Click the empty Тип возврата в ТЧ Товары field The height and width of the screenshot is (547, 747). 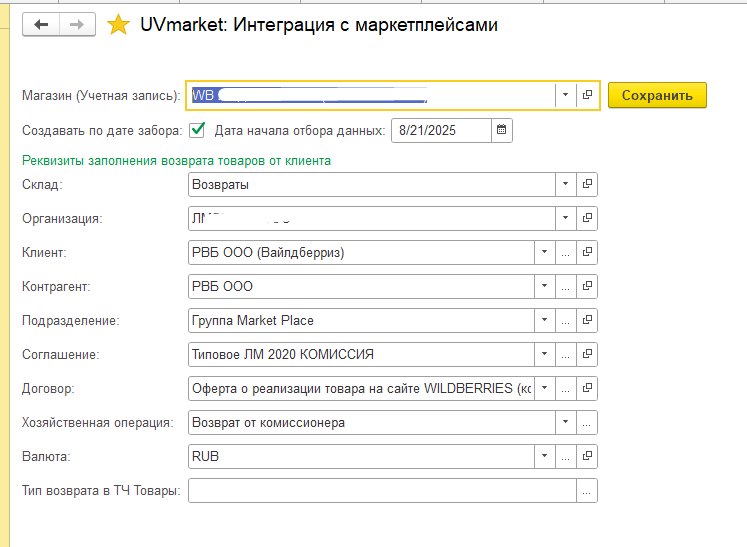click(x=383, y=491)
